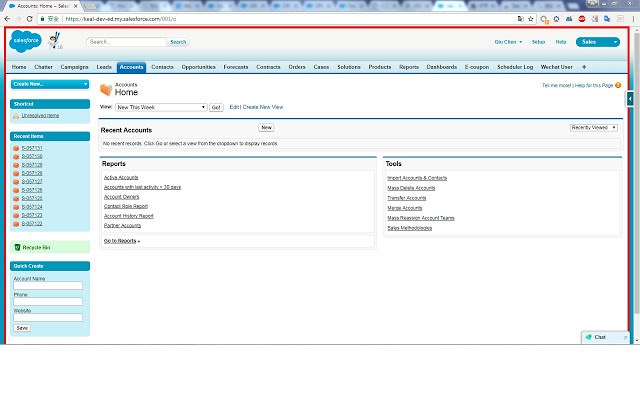The height and width of the screenshot is (400, 640).
Task: Open the Recently Viewed dropdown
Action: click(593, 128)
